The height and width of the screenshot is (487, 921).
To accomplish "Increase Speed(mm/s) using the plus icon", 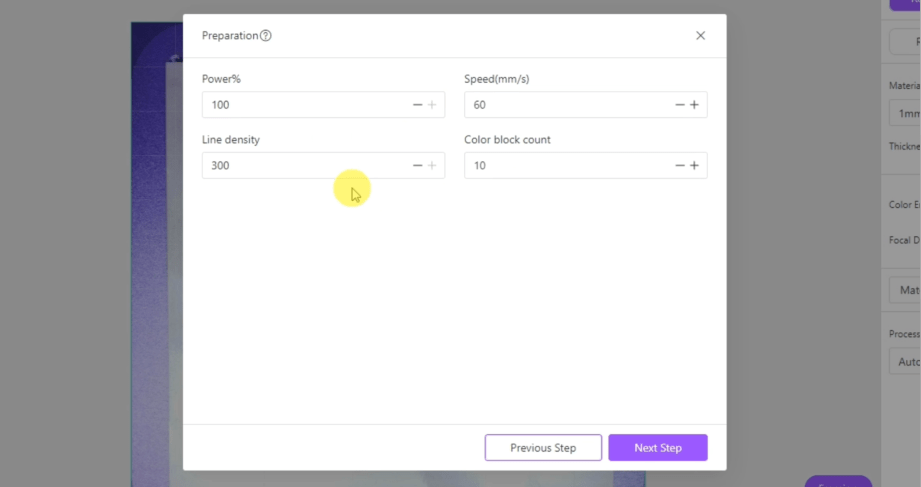I will (x=694, y=105).
